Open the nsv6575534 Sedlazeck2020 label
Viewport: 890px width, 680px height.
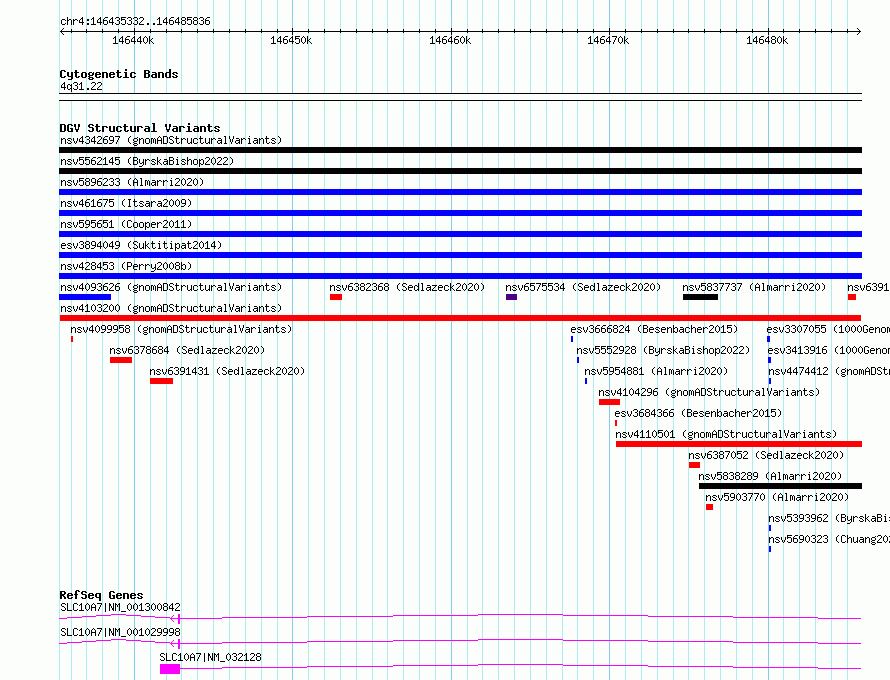click(583, 287)
